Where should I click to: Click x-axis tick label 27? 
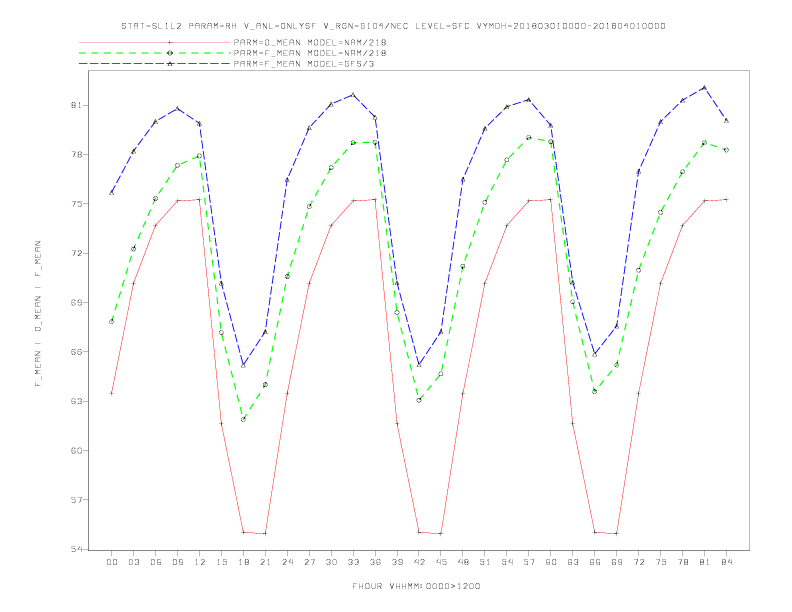tap(309, 562)
